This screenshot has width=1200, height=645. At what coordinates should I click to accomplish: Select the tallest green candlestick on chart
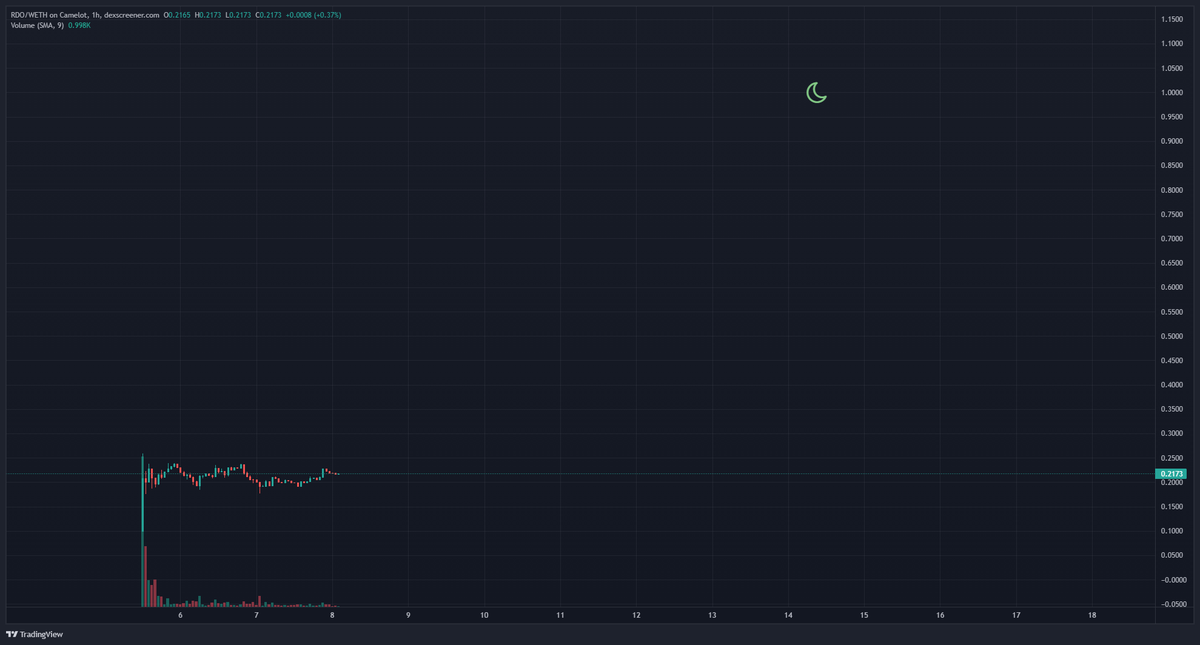tap(142, 490)
